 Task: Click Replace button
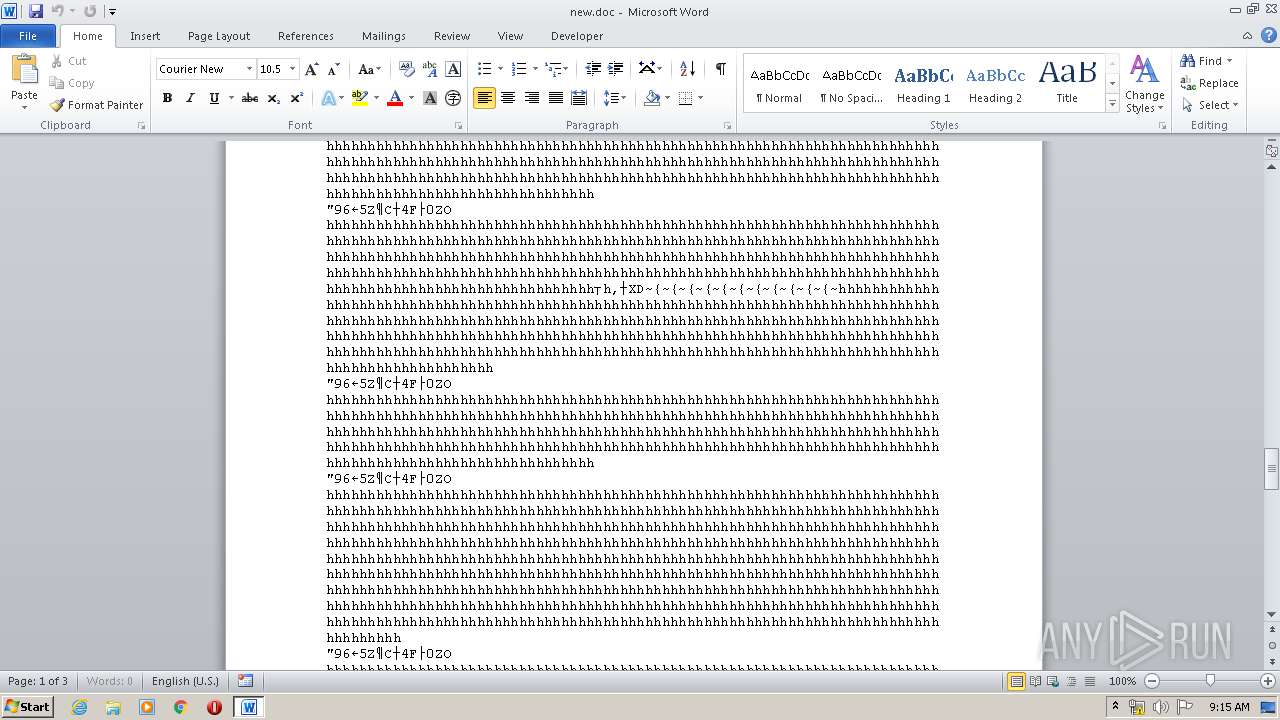1209,83
